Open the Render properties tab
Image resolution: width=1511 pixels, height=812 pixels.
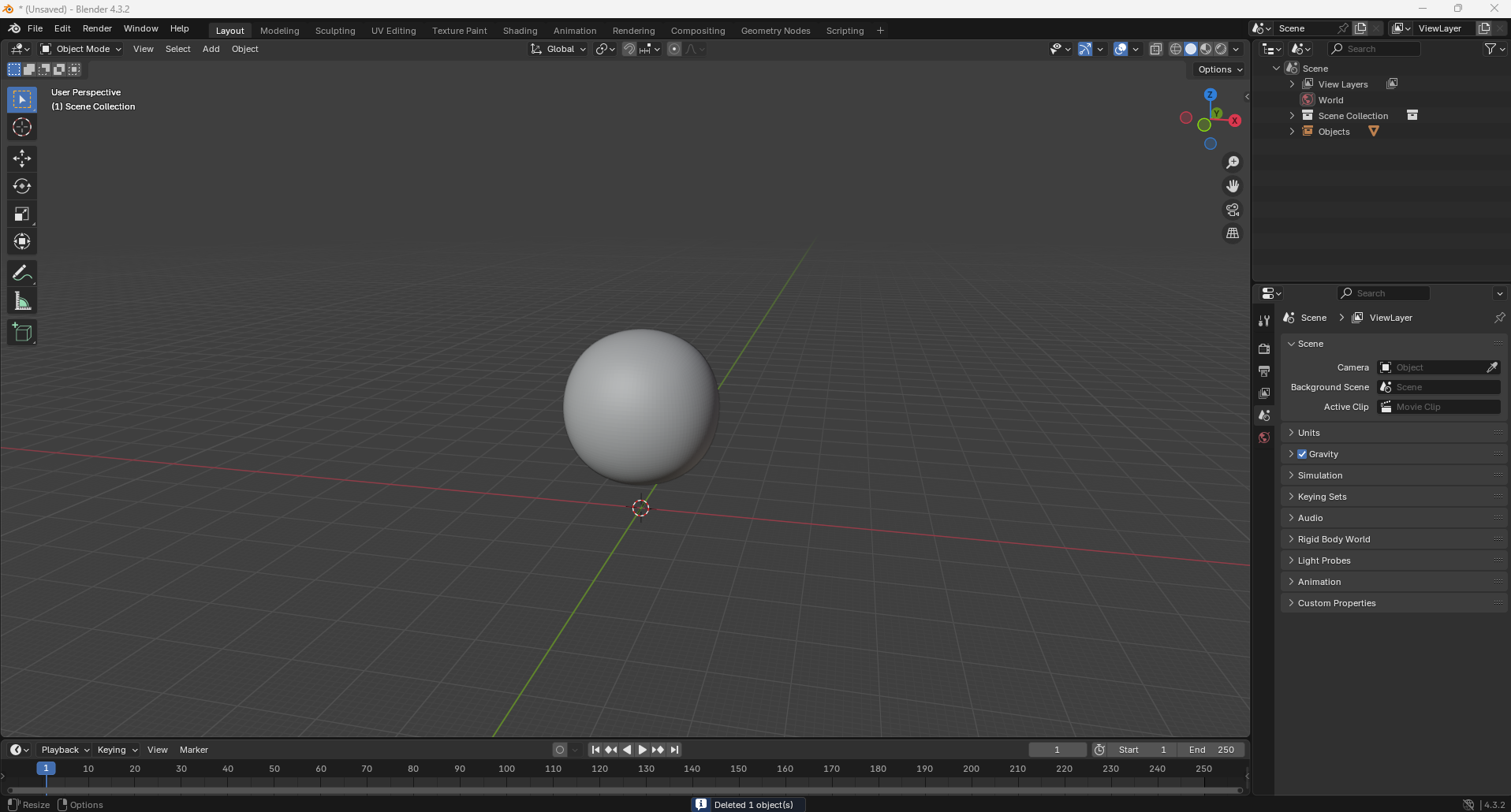(x=1264, y=348)
